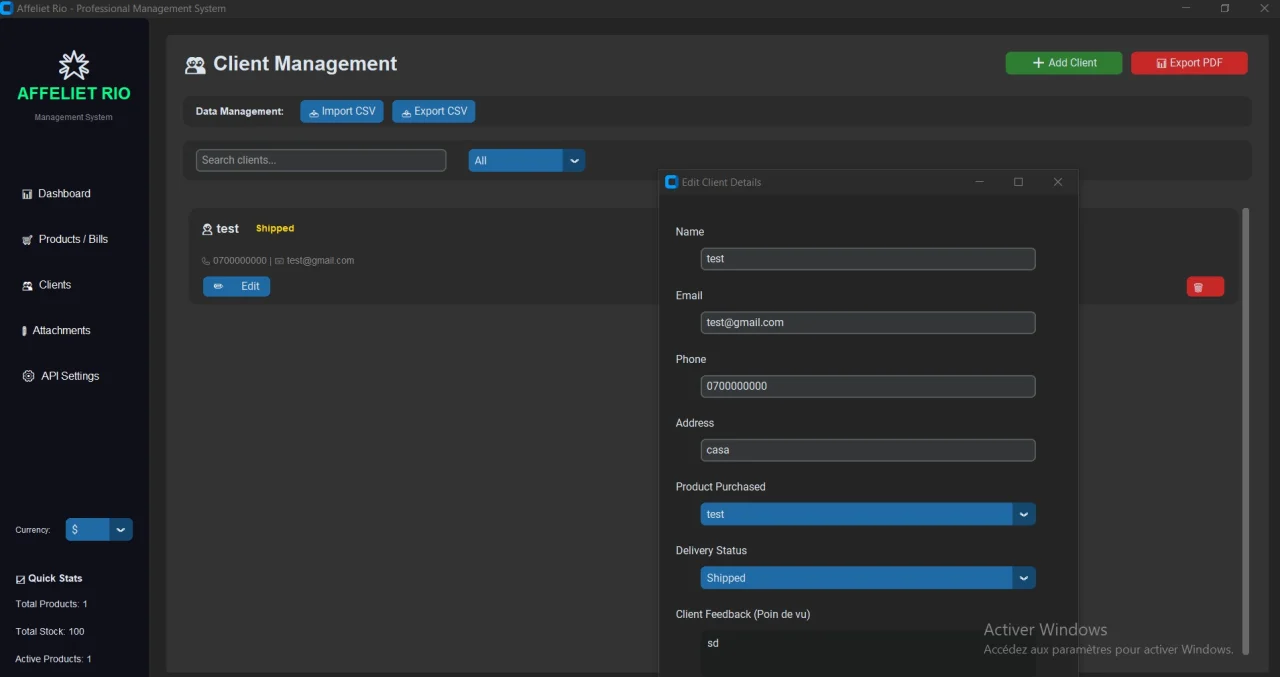Click the Active Products: 1 stat
The height and width of the screenshot is (677, 1280).
click(53, 659)
